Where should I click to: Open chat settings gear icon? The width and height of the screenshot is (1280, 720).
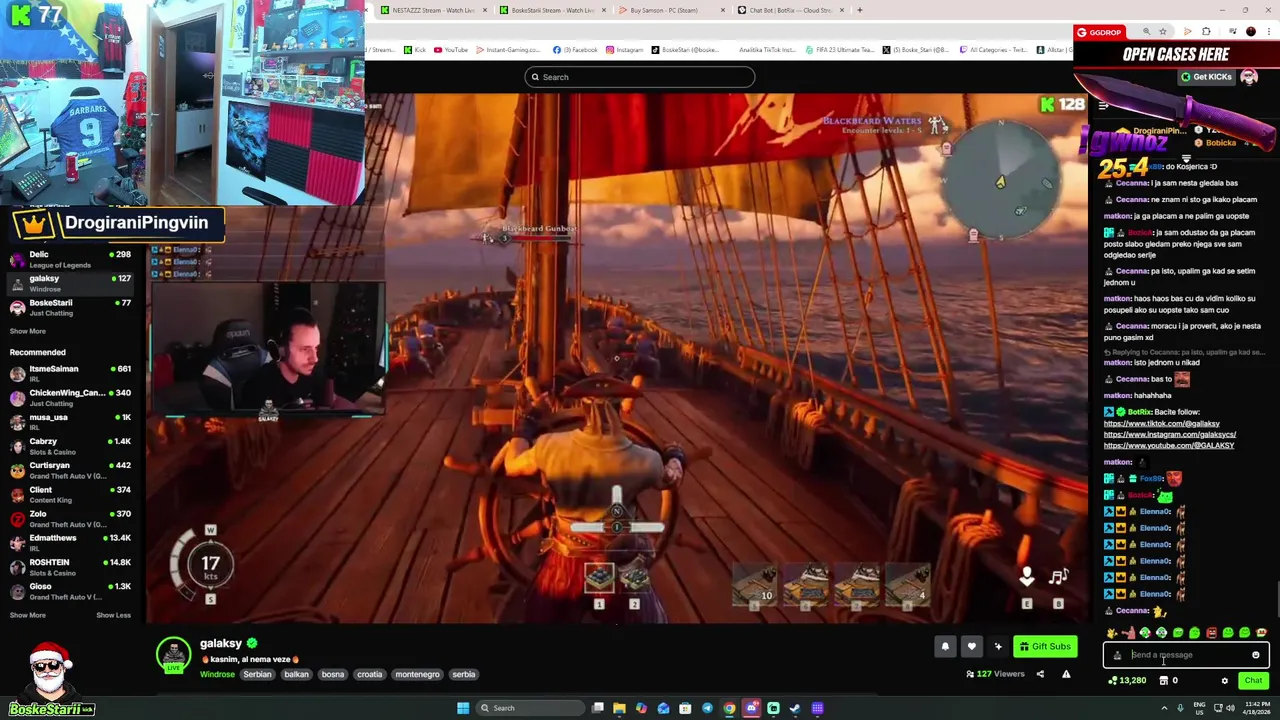1225,681
